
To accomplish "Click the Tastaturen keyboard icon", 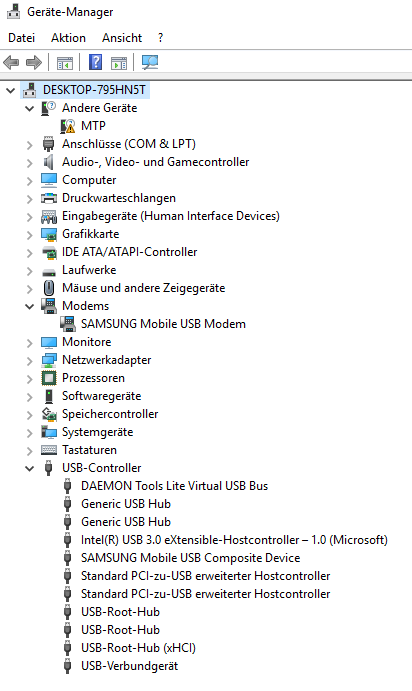I will coord(49,450).
